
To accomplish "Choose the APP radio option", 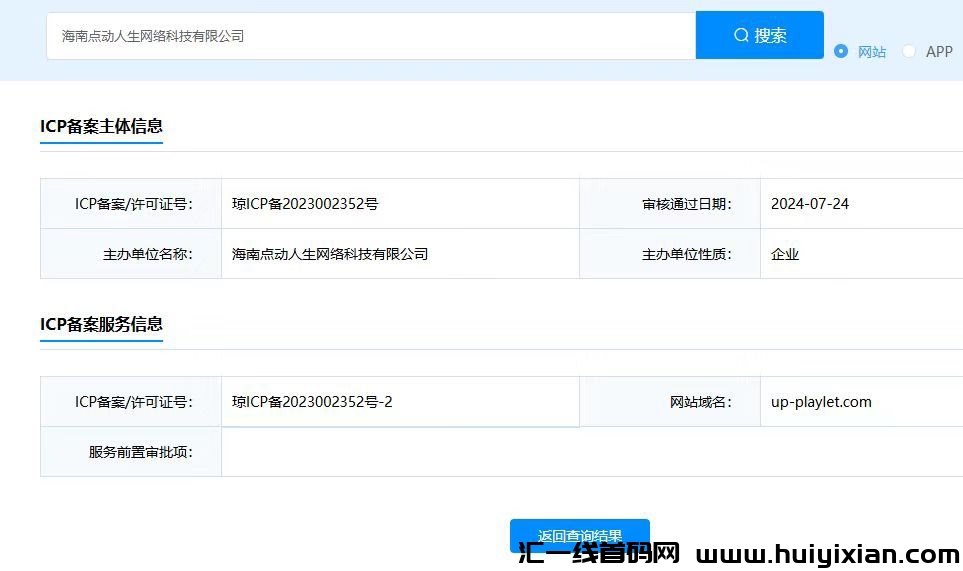I will click(909, 51).
